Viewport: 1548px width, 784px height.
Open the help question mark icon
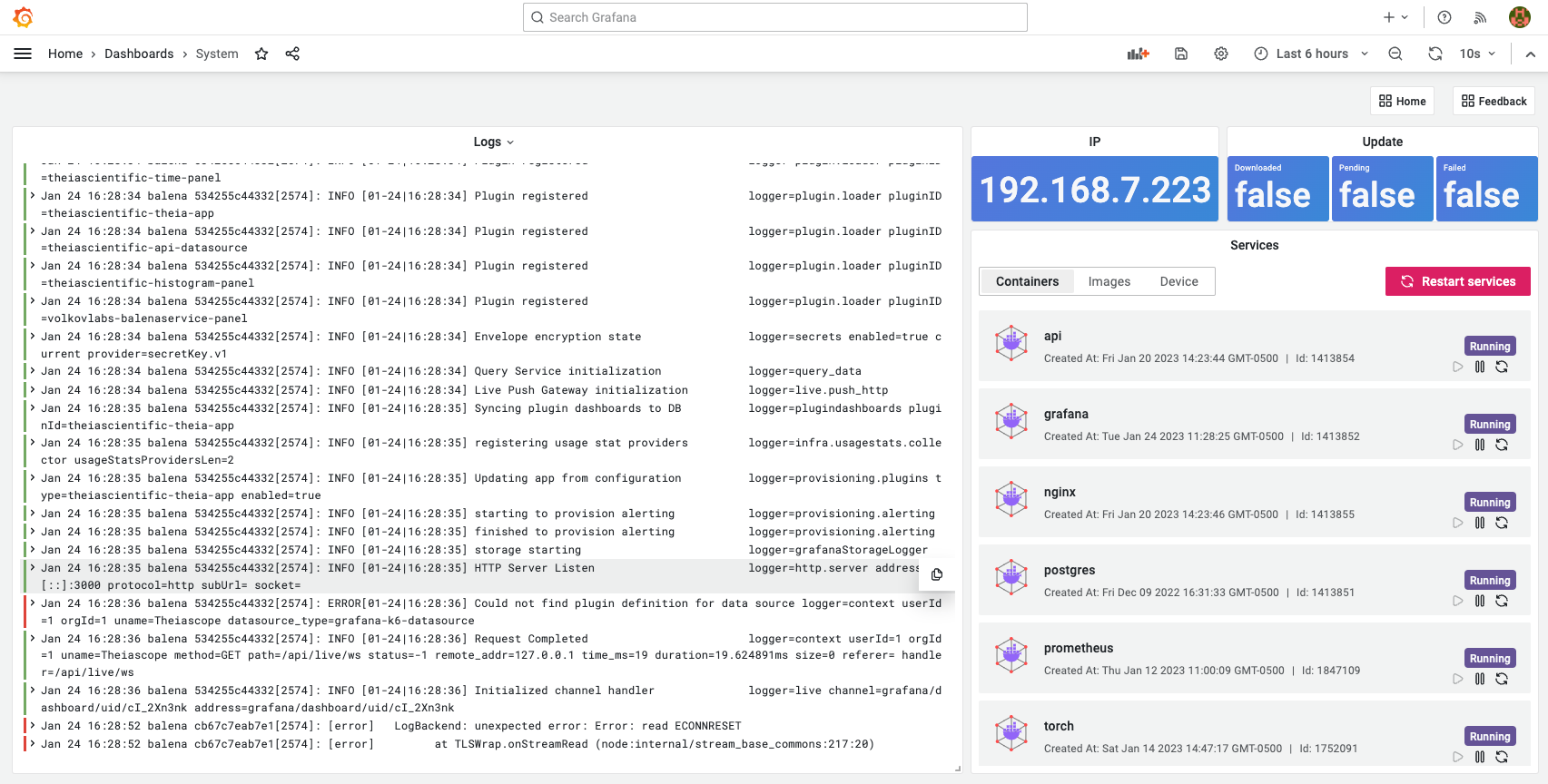coord(1444,17)
